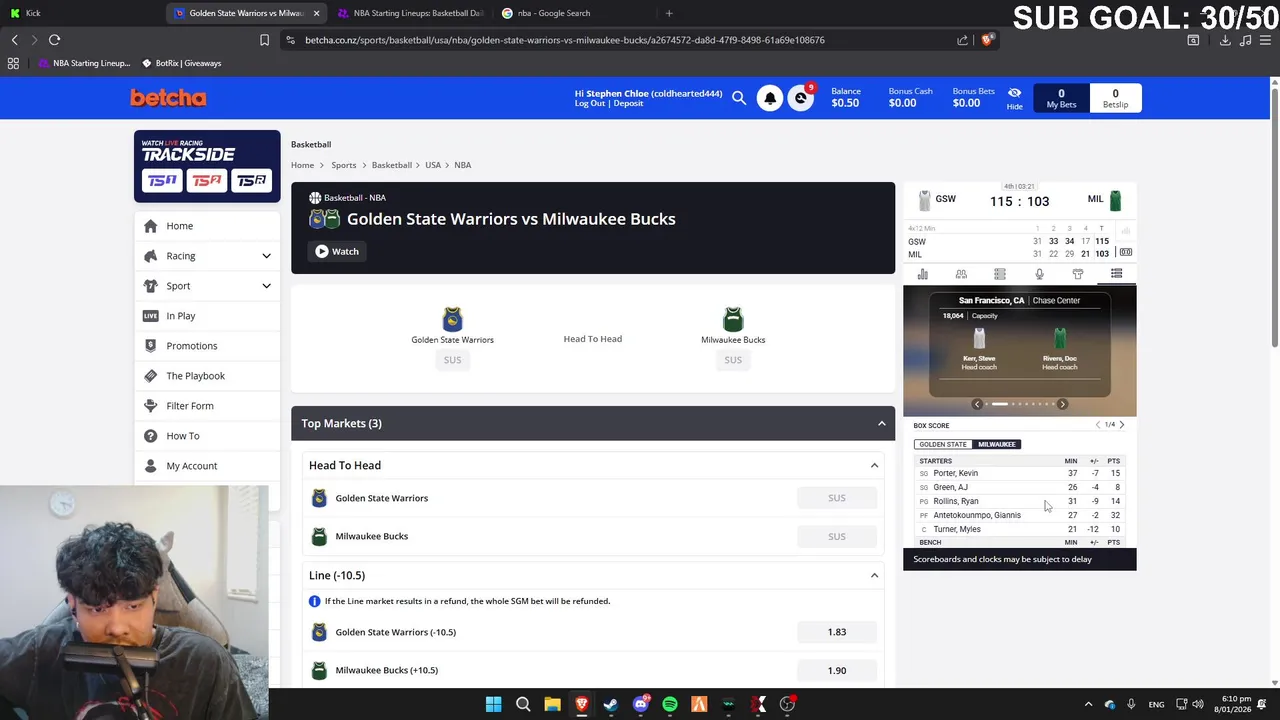Open the TSR Trackside channel
Viewport: 1280px width, 720px height.
(252, 180)
